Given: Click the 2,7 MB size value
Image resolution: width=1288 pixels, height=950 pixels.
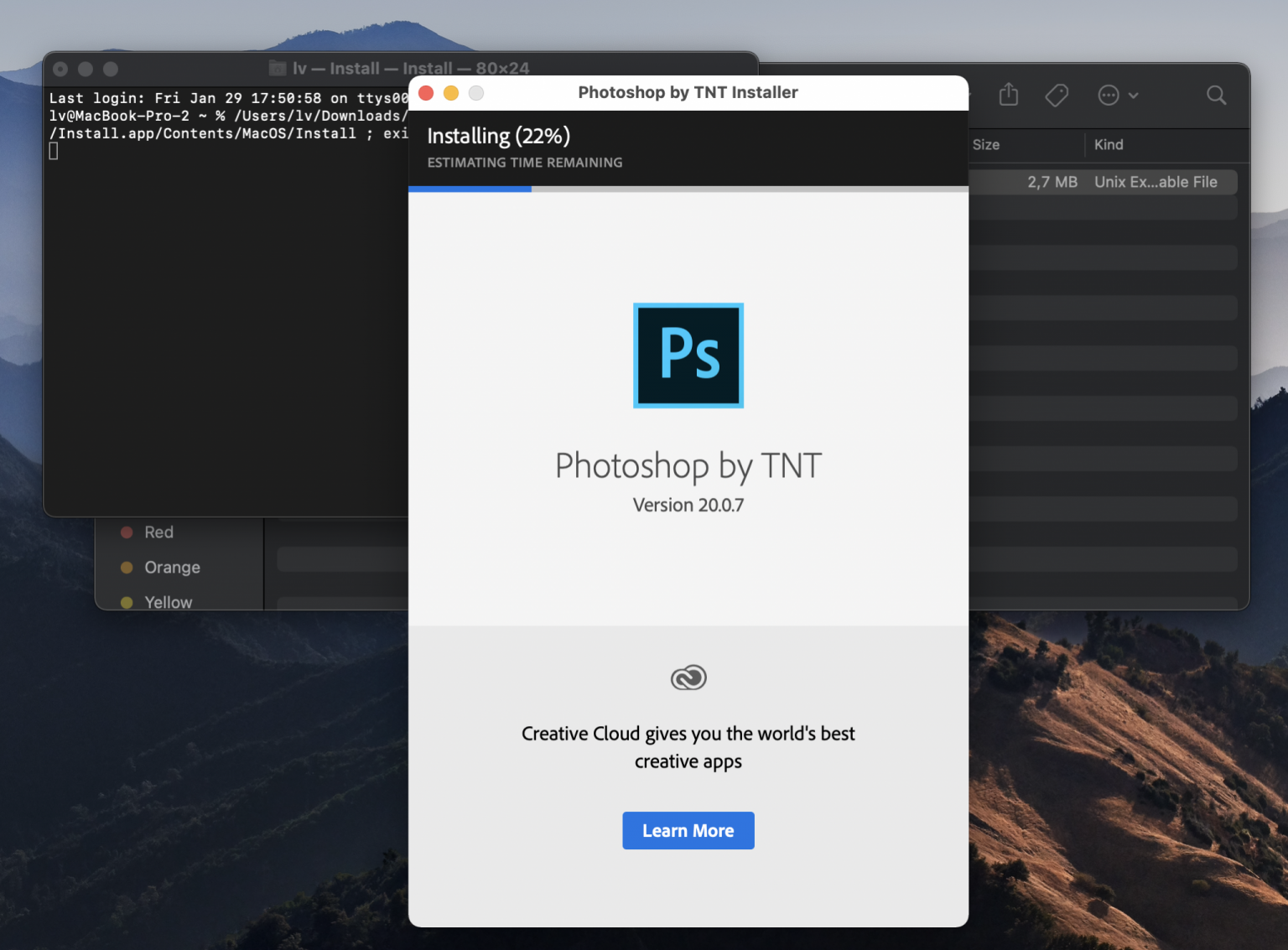Looking at the screenshot, I should [1052, 182].
